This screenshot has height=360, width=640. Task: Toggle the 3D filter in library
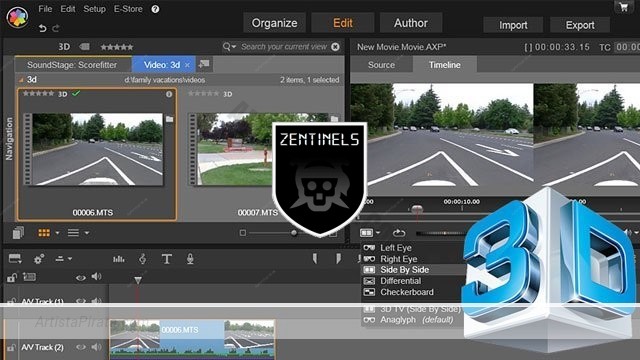coord(64,47)
